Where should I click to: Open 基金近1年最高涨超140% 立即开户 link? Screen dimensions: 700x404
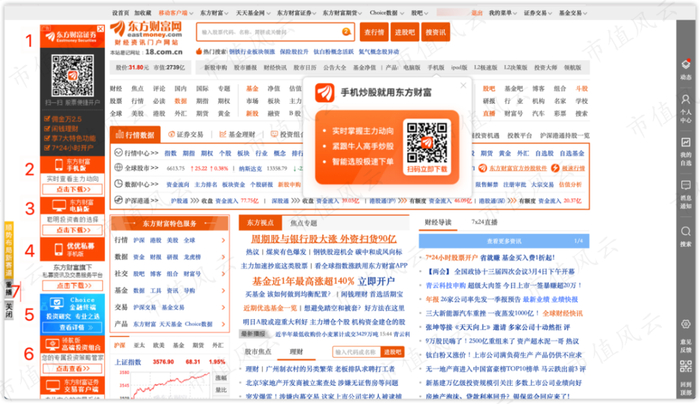(324, 281)
